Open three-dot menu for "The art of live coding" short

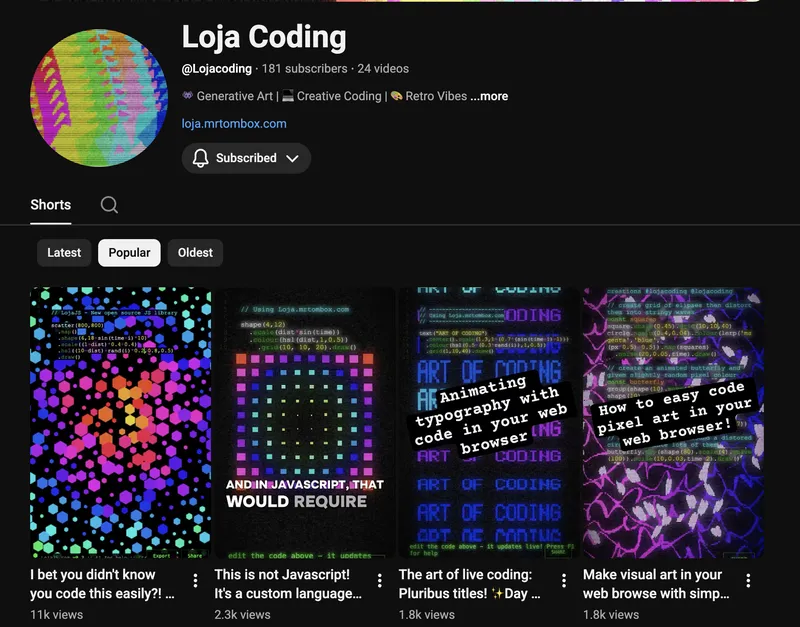[x=564, y=581]
